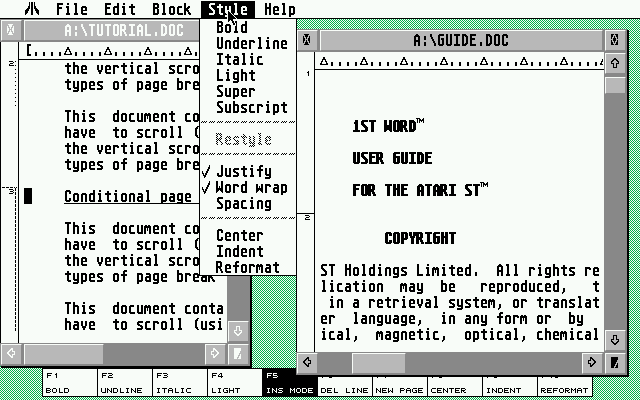This screenshot has height=400, width=640.
Task: Choose Center from Style menu
Action: (248, 236)
